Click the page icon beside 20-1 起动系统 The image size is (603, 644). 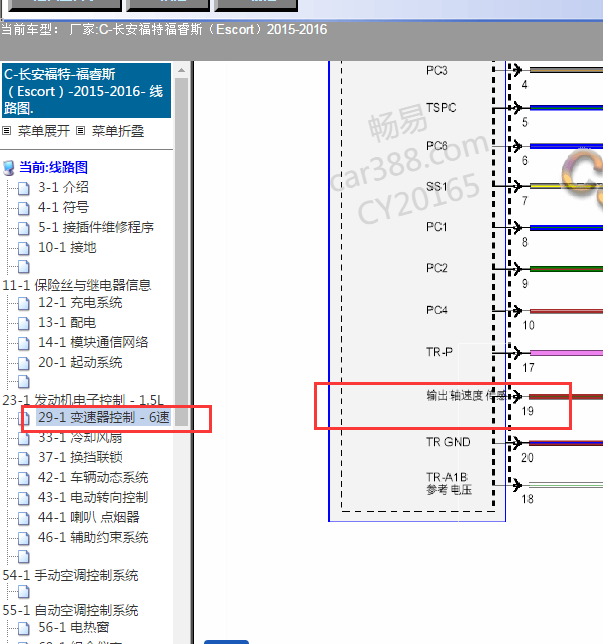tap(24, 363)
